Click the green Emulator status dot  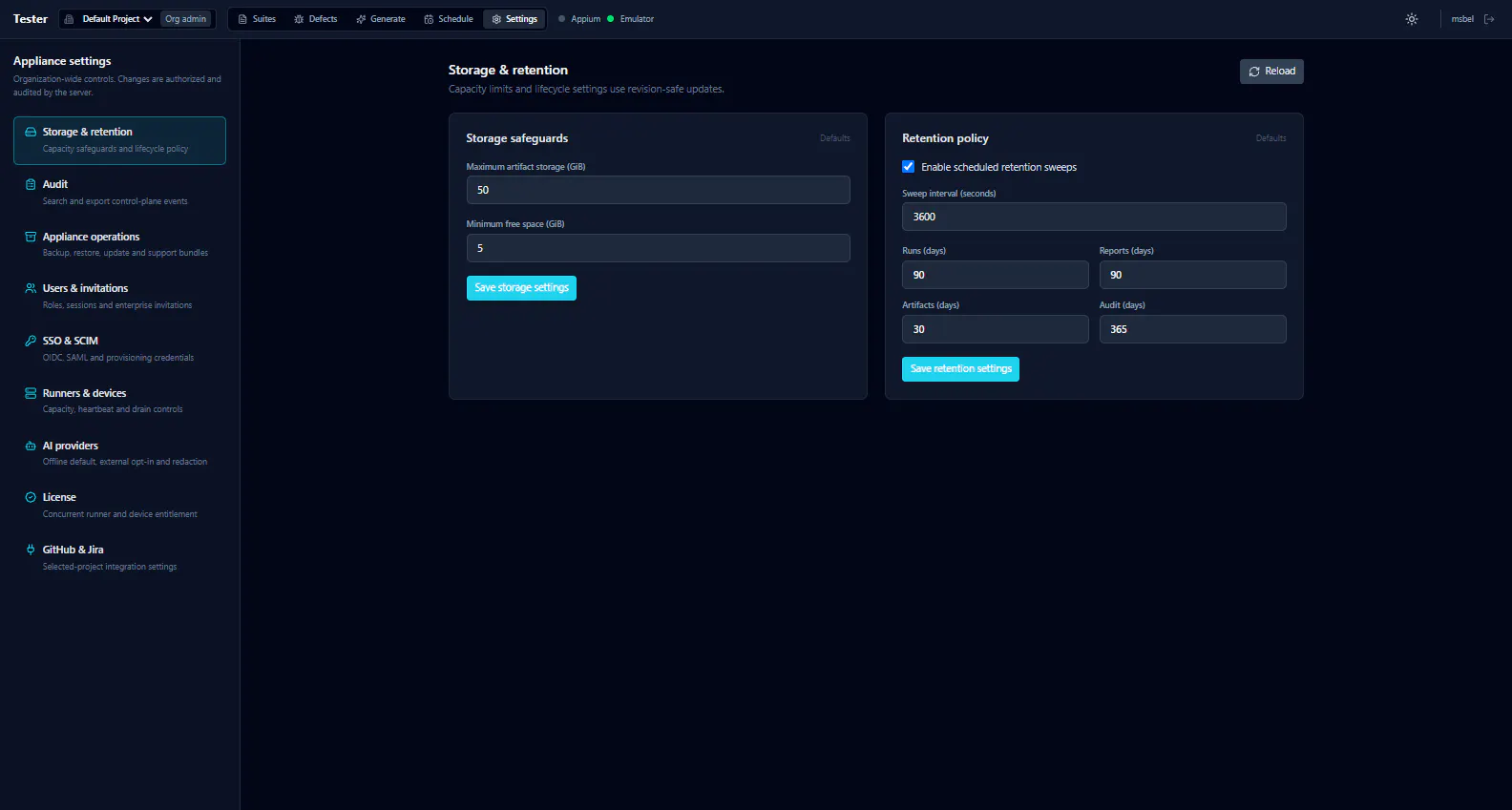pos(611,19)
